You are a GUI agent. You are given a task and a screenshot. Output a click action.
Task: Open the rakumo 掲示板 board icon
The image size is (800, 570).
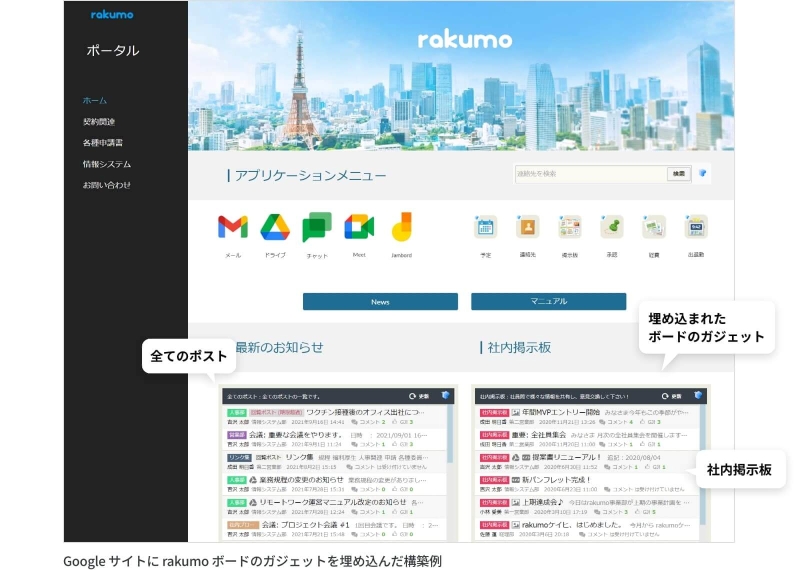(x=570, y=227)
